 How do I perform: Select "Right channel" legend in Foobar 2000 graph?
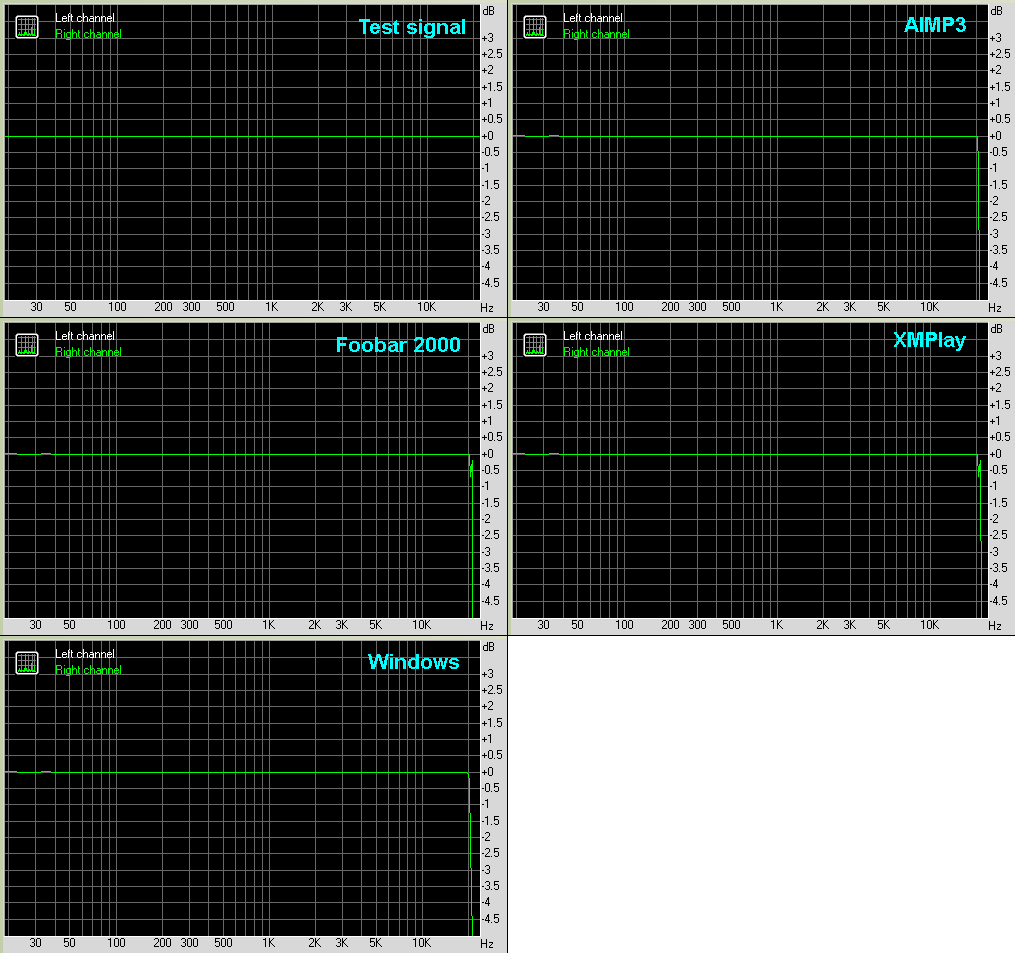[x=88, y=352]
